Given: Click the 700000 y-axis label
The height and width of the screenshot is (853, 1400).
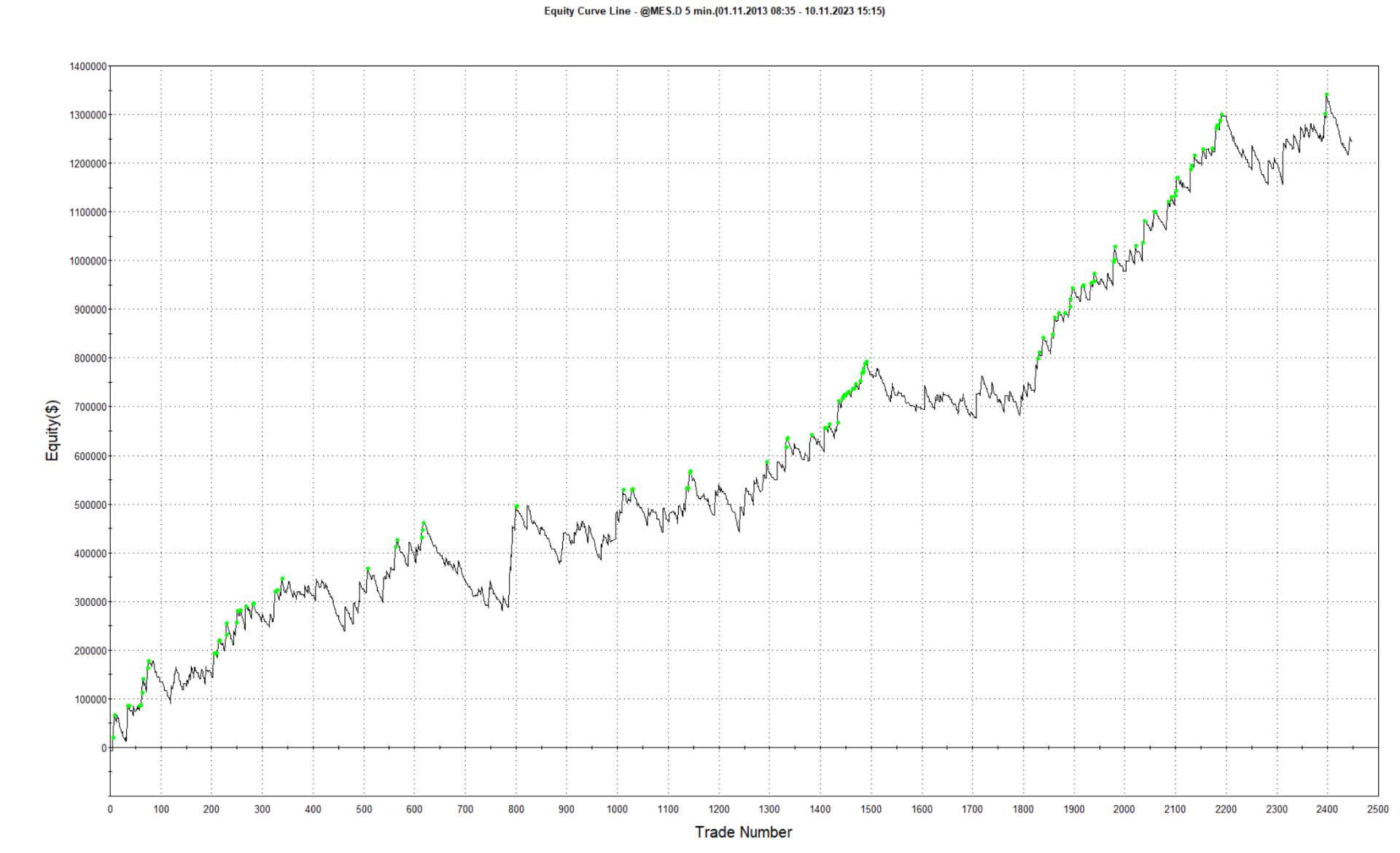Looking at the screenshot, I should coord(91,407).
